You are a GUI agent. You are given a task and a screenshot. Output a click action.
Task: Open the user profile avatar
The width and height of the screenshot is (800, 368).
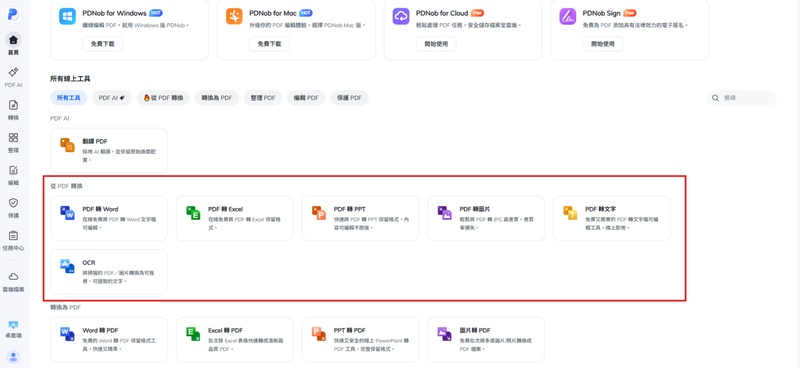click(13, 357)
